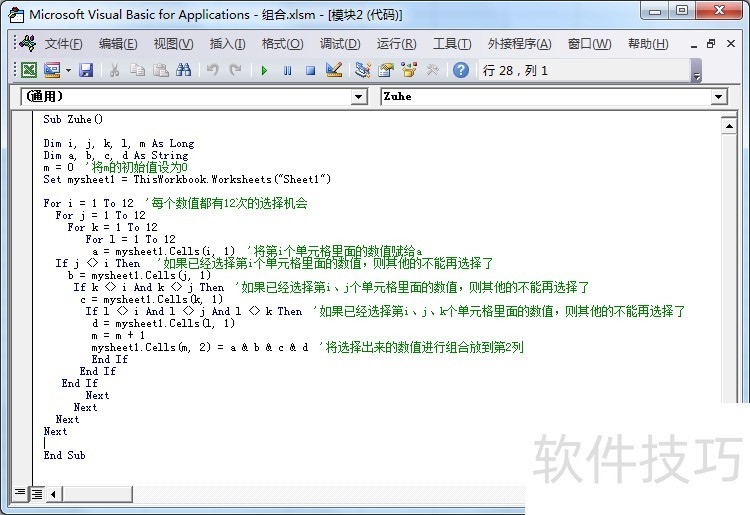Click the Excel-menu icon left of 文件
The height and width of the screenshot is (515, 750).
[26, 44]
